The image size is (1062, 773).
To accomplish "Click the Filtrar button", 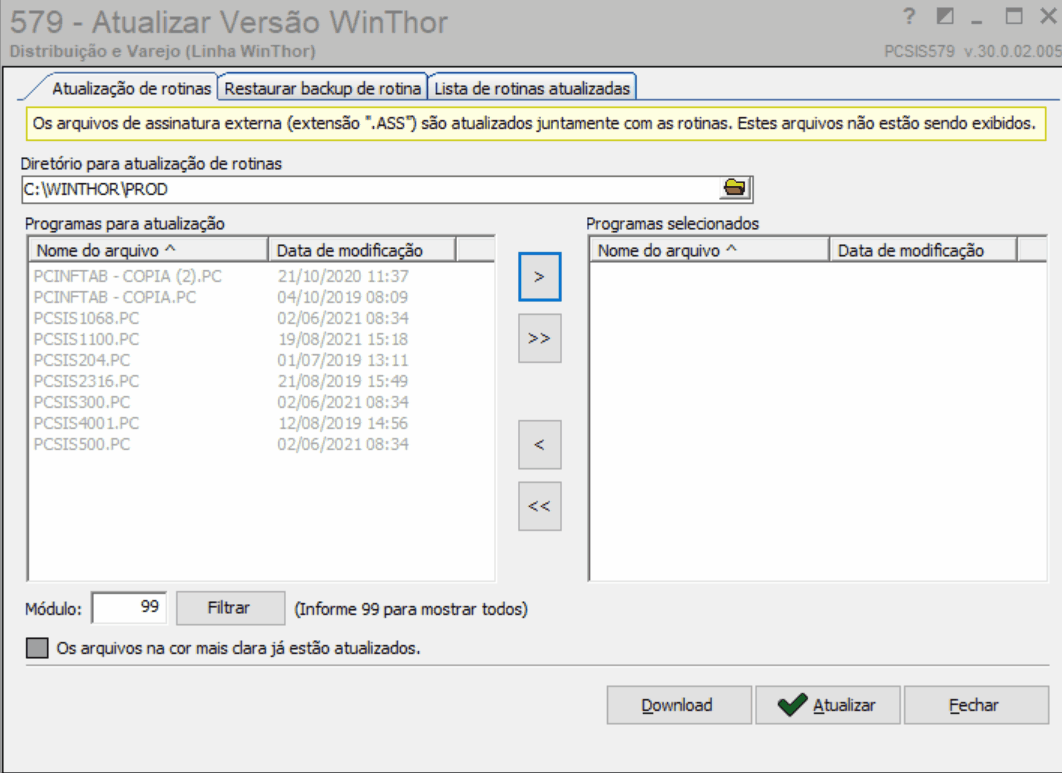I will point(230,608).
